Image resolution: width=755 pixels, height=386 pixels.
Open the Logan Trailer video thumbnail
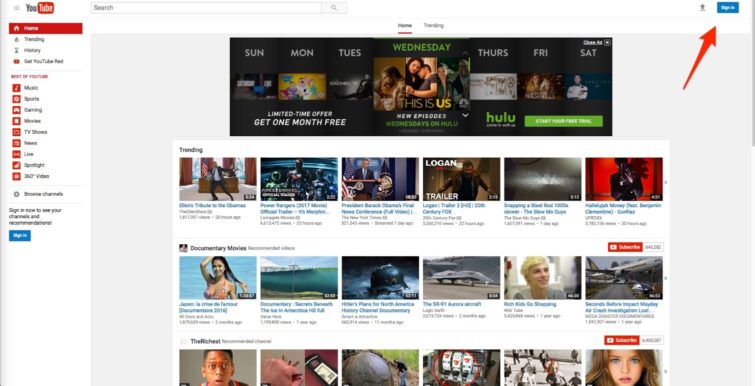coord(461,179)
